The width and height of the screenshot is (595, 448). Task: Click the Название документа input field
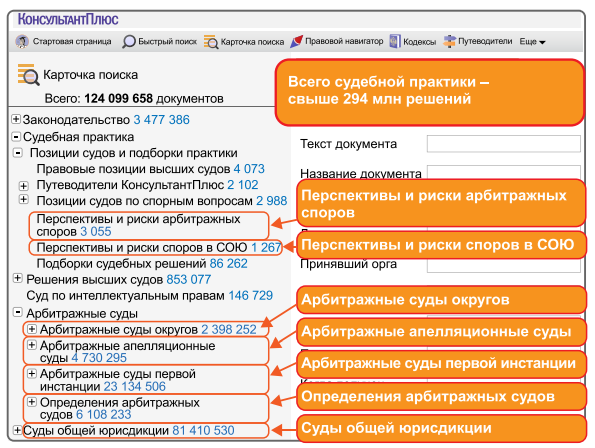504,172
